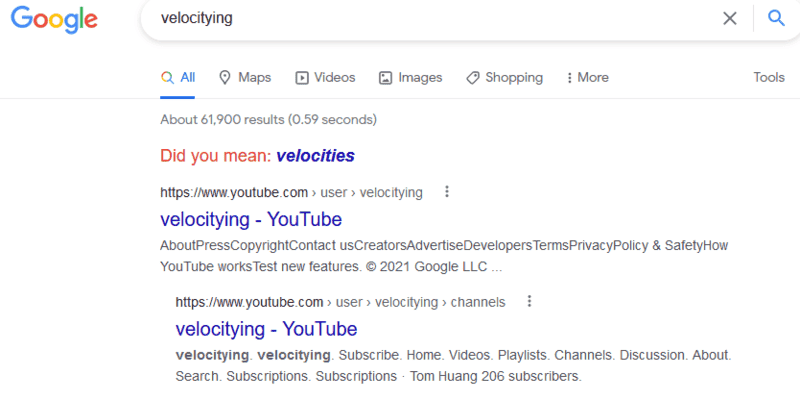Click the URL ending in › channels
This screenshot has width=800, height=400.
(x=340, y=302)
